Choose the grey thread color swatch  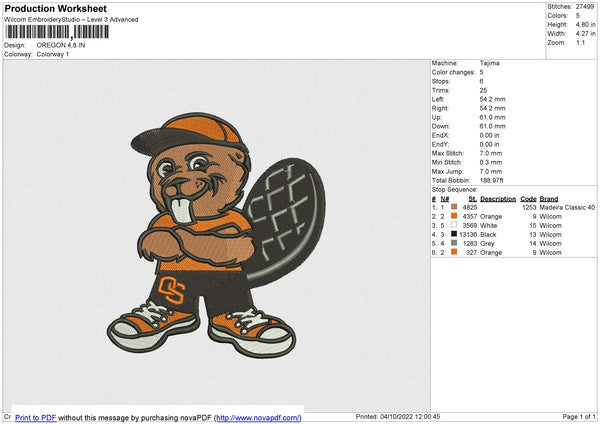[x=454, y=243]
